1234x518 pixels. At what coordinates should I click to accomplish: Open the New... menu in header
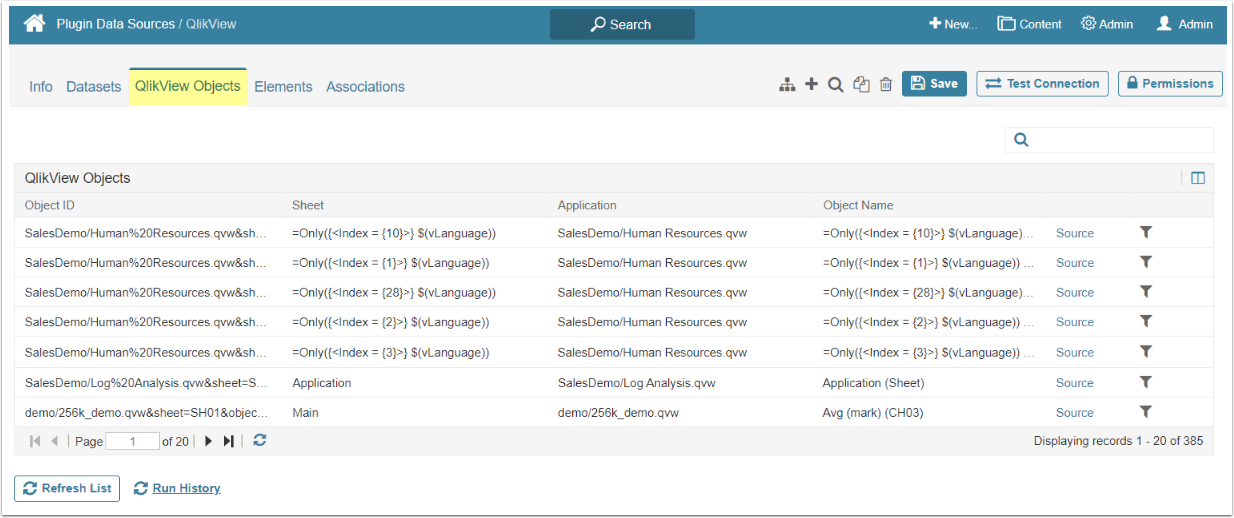click(953, 24)
